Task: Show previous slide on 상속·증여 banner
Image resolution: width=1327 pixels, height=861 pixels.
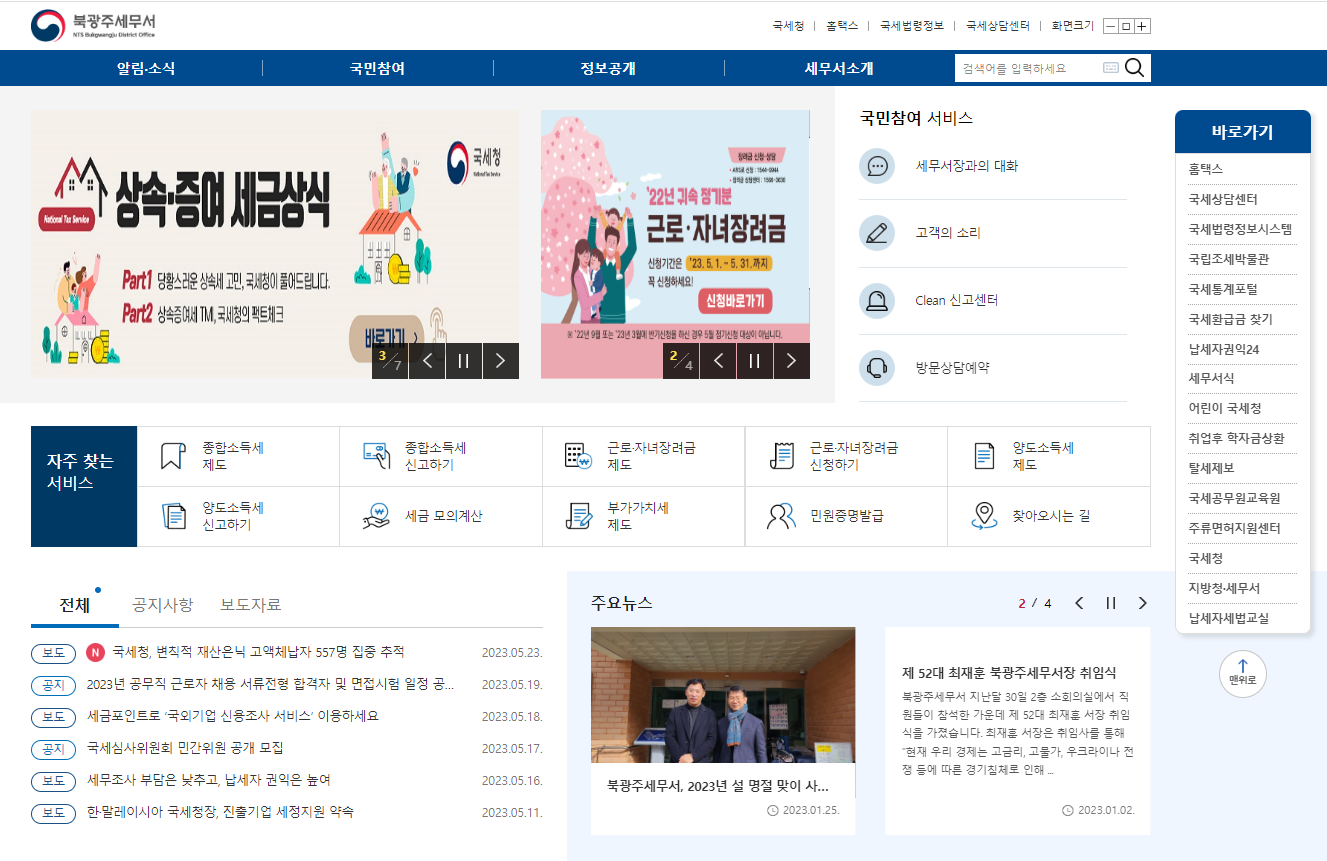Action: [427, 361]
